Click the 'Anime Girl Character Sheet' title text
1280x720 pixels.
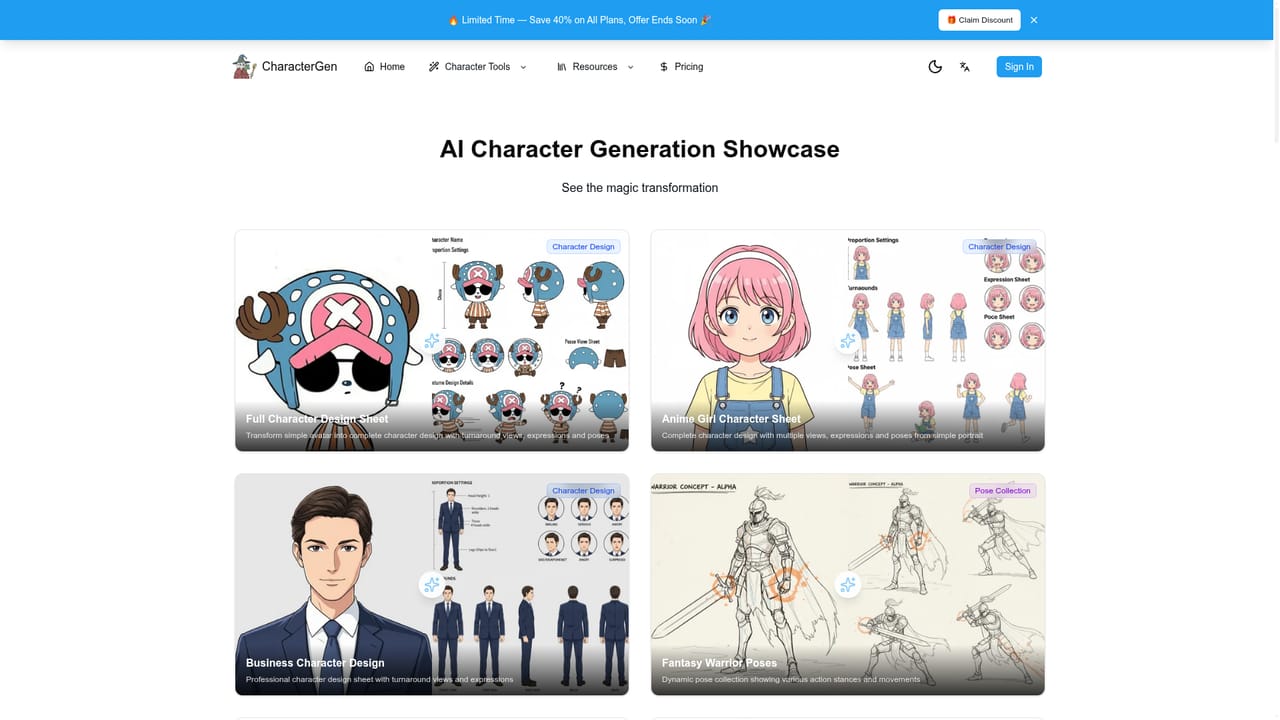[731, 419]
